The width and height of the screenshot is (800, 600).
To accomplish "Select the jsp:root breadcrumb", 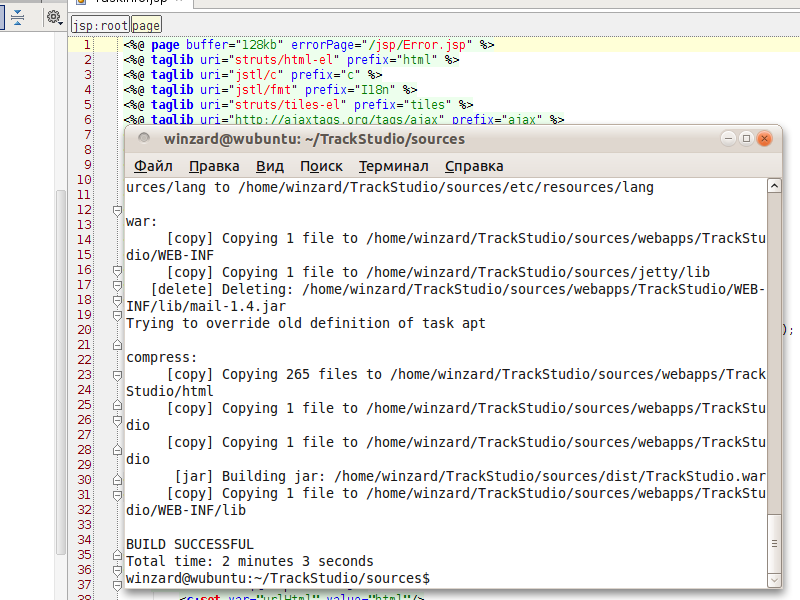I will coord(99,25).
